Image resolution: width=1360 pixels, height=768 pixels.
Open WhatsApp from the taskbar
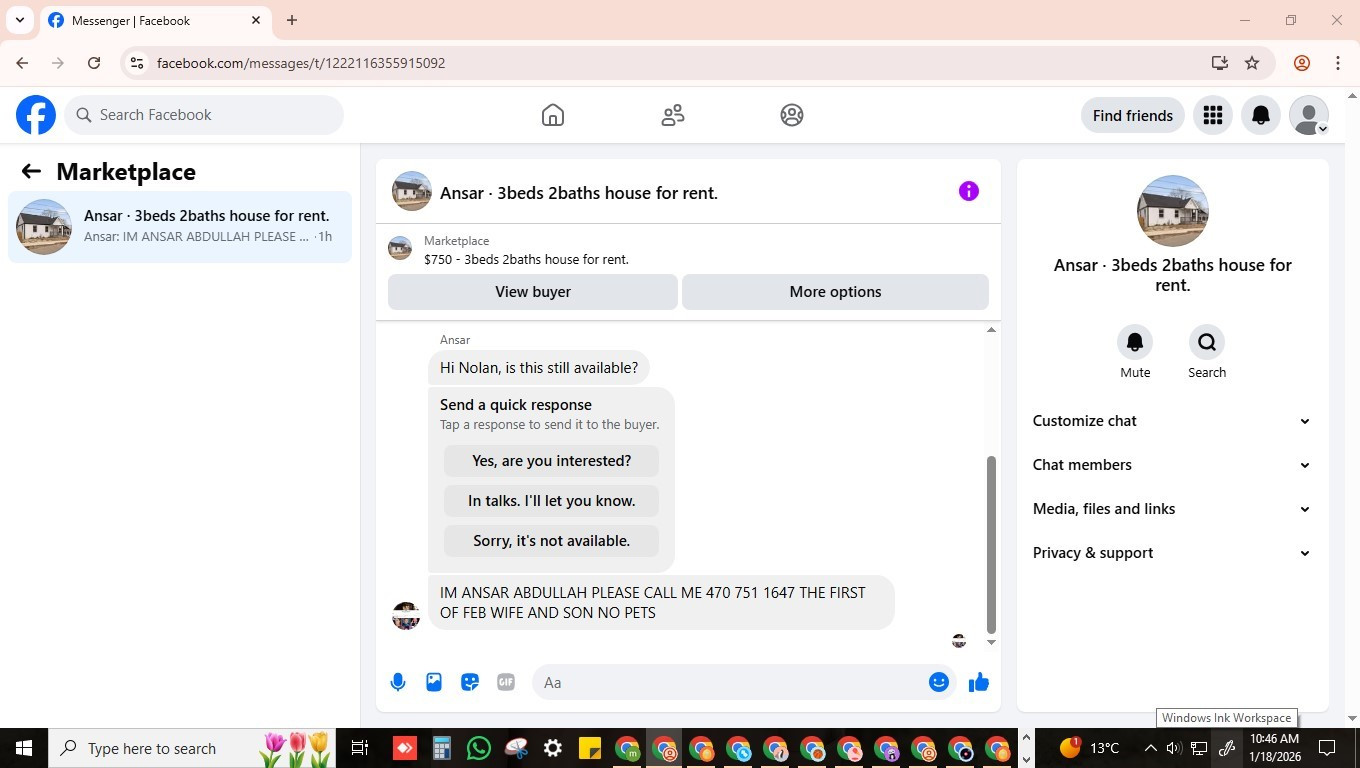479,748
